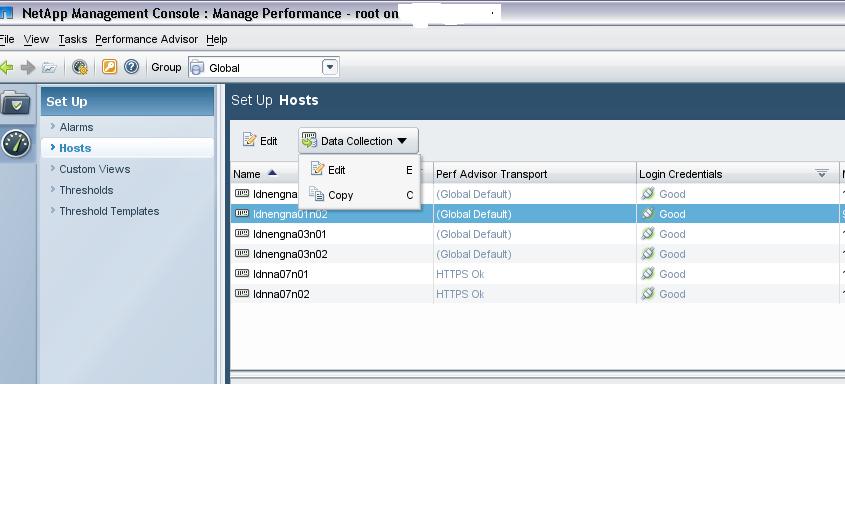Click the gear settings toolbar icon

[80, 67]
